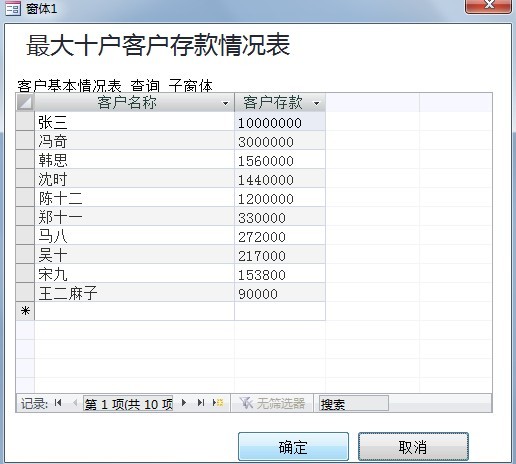The height and width of the screenshot is (464, 516).
Task: Click the 确定 button
Action: coord(293,447)
